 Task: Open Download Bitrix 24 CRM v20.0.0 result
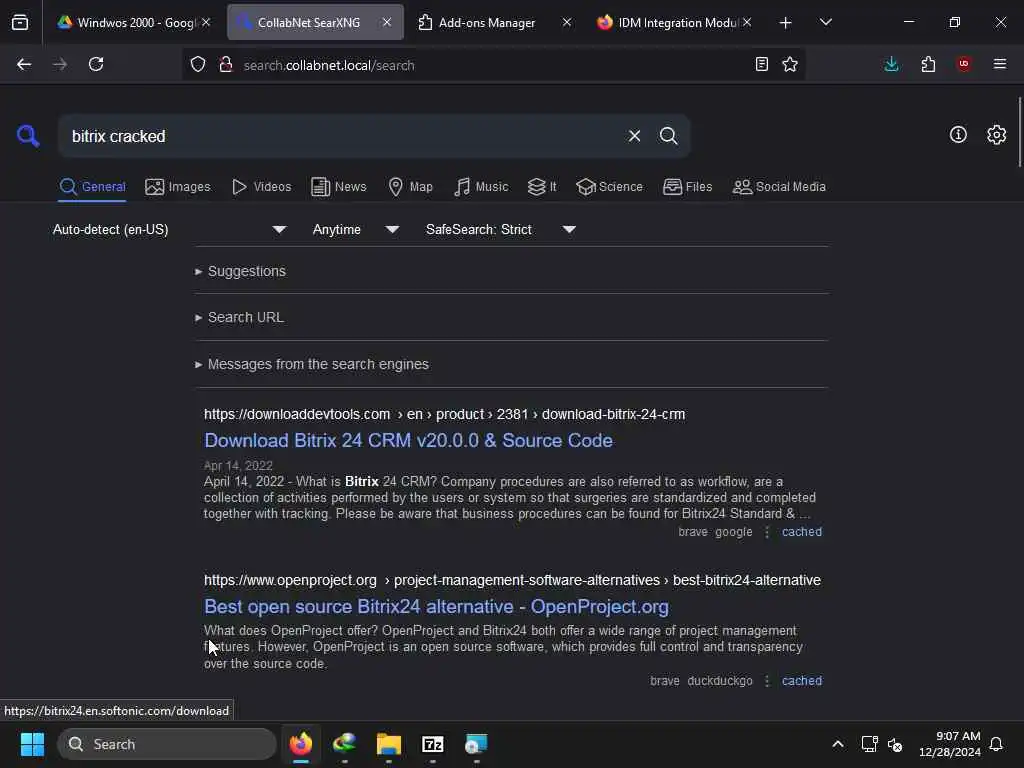[x=408, y=441]
